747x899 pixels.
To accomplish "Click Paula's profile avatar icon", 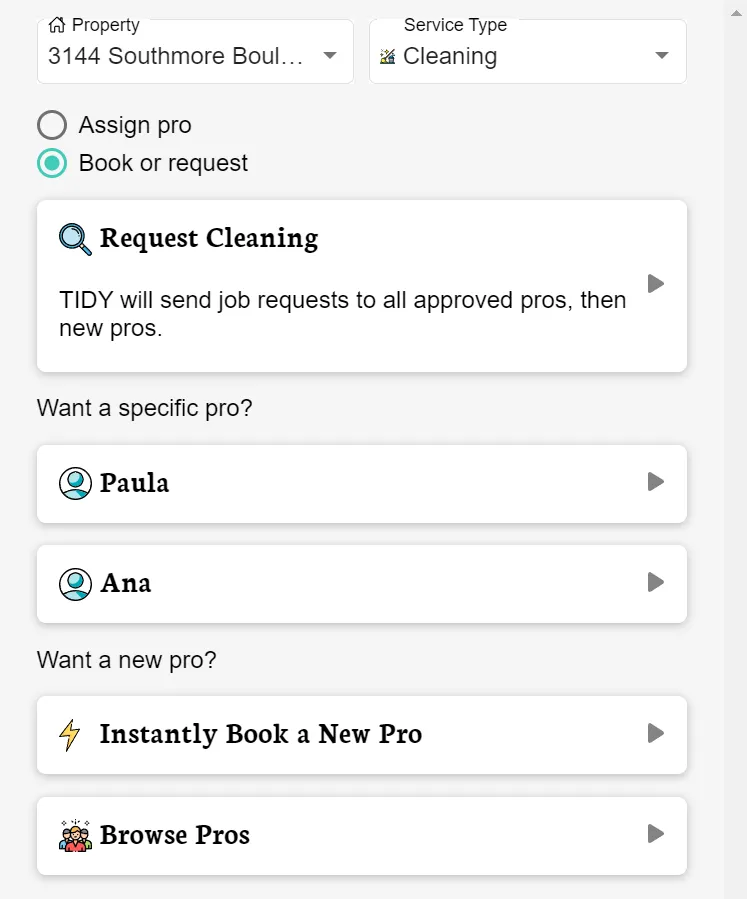I will pos(75,483).
